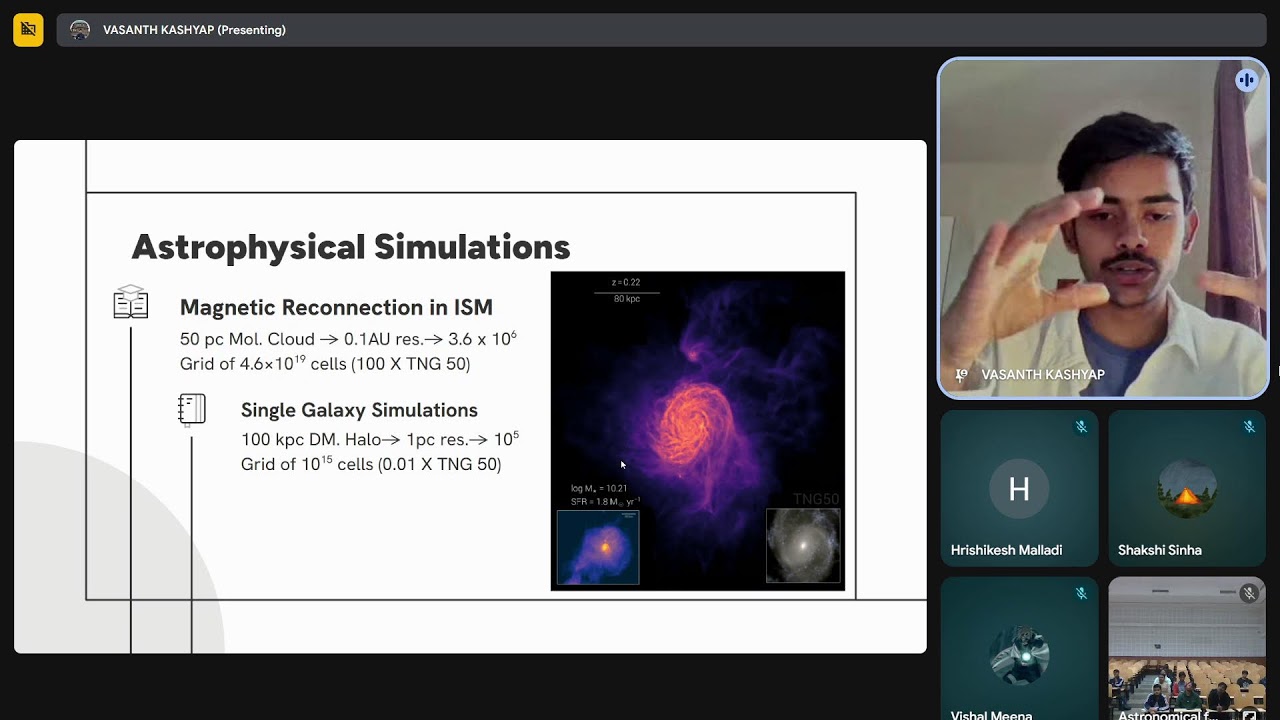Click the open-book icon beside Magnetic Reconnection
This screenshot has height=720, width=1280.
131,302
